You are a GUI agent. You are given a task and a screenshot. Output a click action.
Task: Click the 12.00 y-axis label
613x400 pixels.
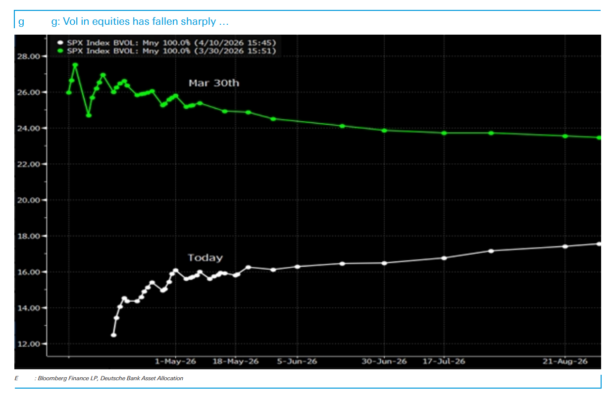(x=29, y=343)
